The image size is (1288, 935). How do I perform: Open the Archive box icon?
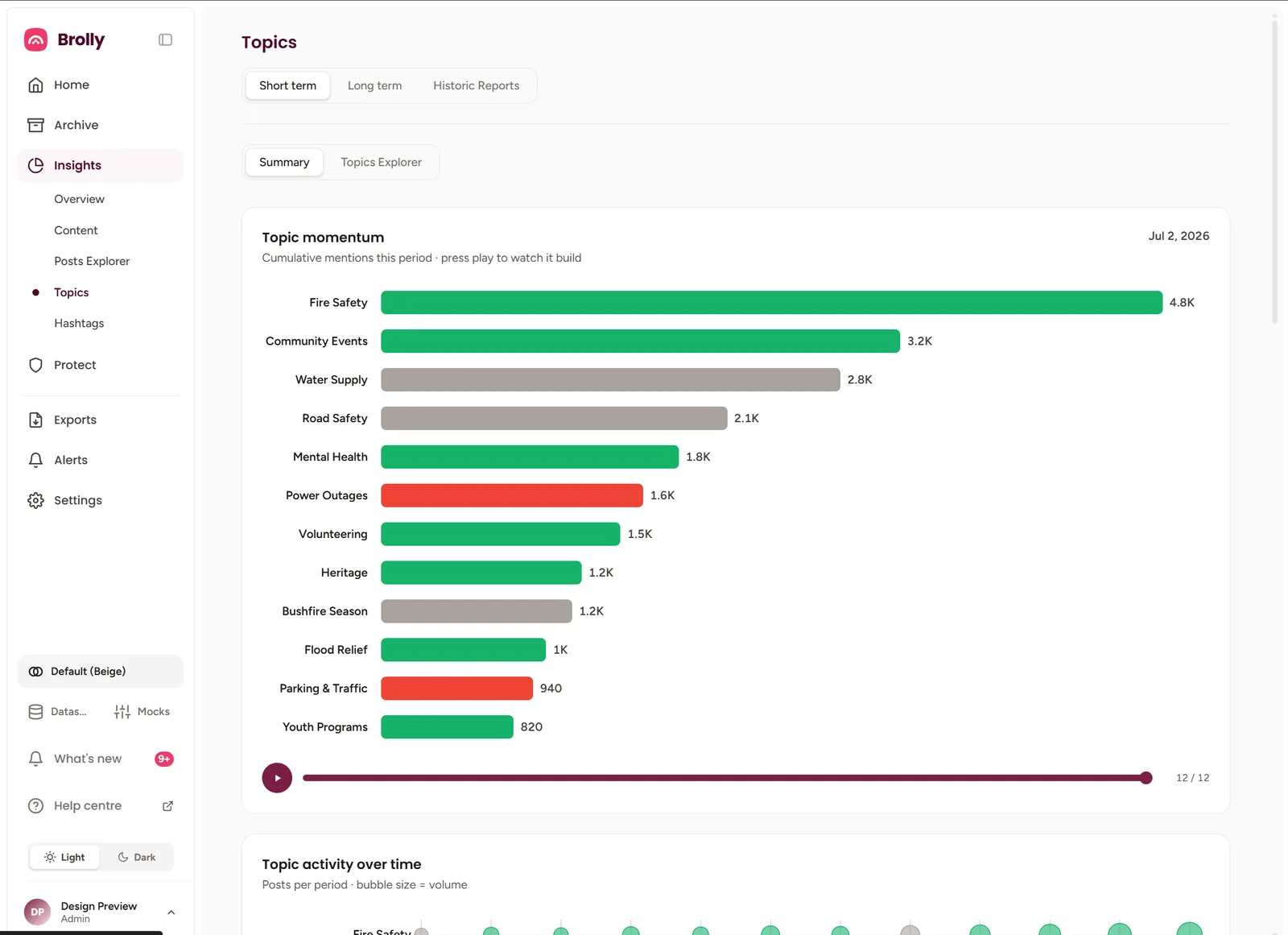[x=35, y=125]
